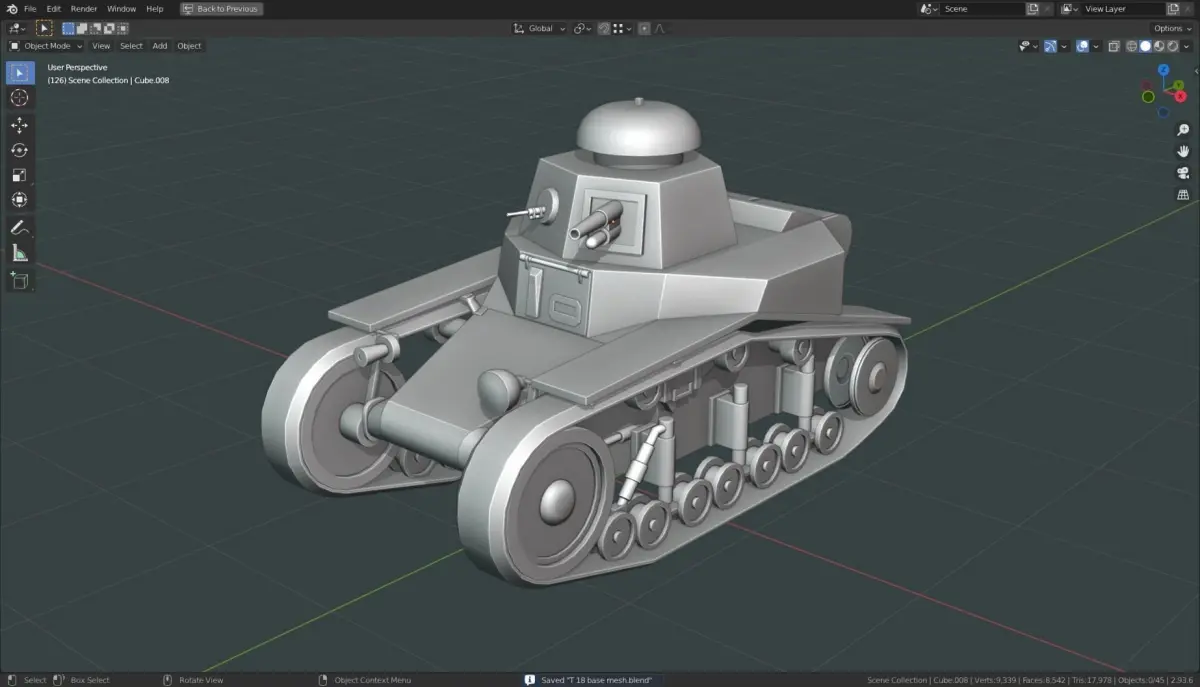The image size is (1200, 687).
Task: Select the tweak cursor tool in header
Action: 44,28
